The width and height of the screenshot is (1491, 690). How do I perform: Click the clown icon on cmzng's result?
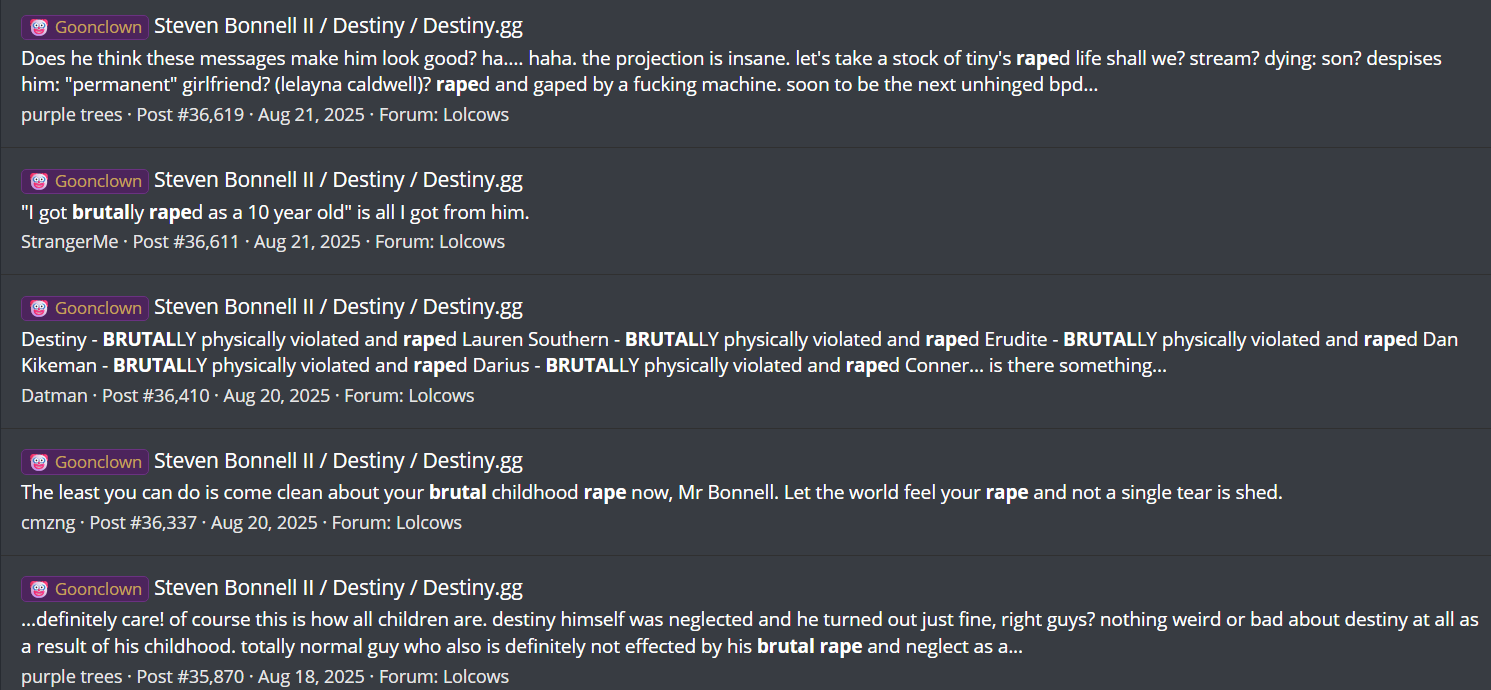tap(39, 462)
